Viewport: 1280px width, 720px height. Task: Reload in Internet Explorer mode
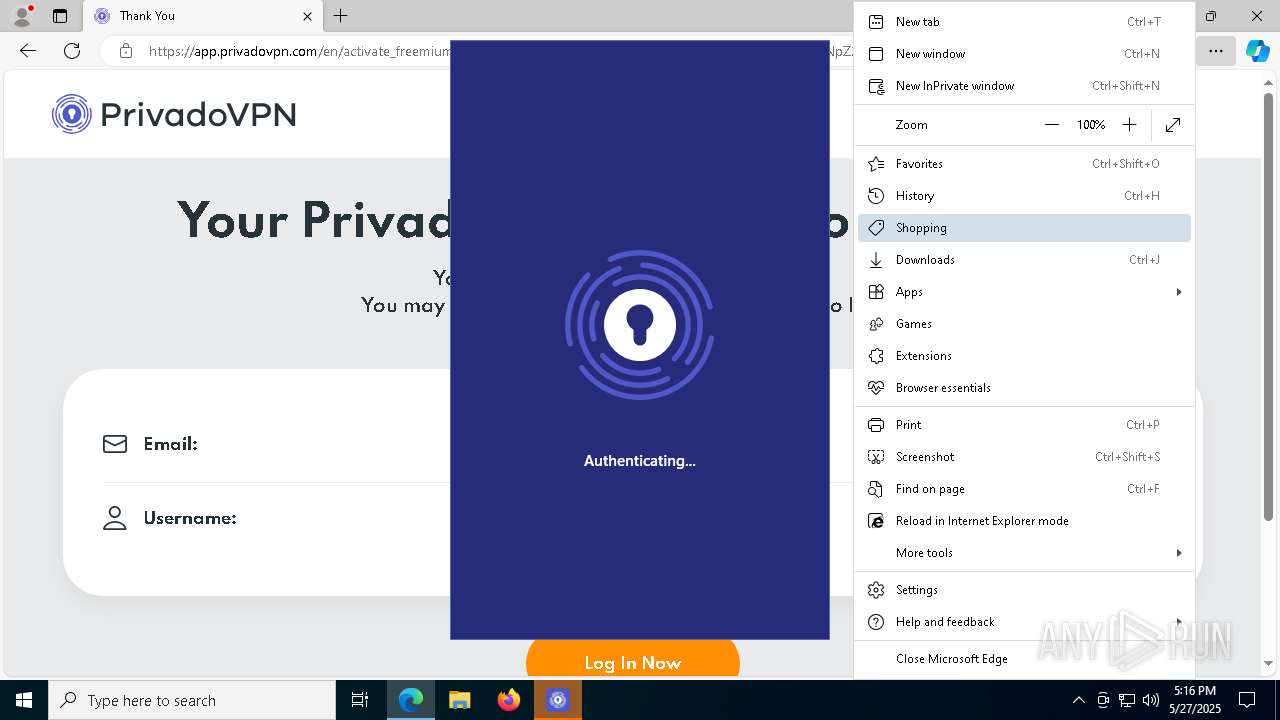coord(1024,521)
